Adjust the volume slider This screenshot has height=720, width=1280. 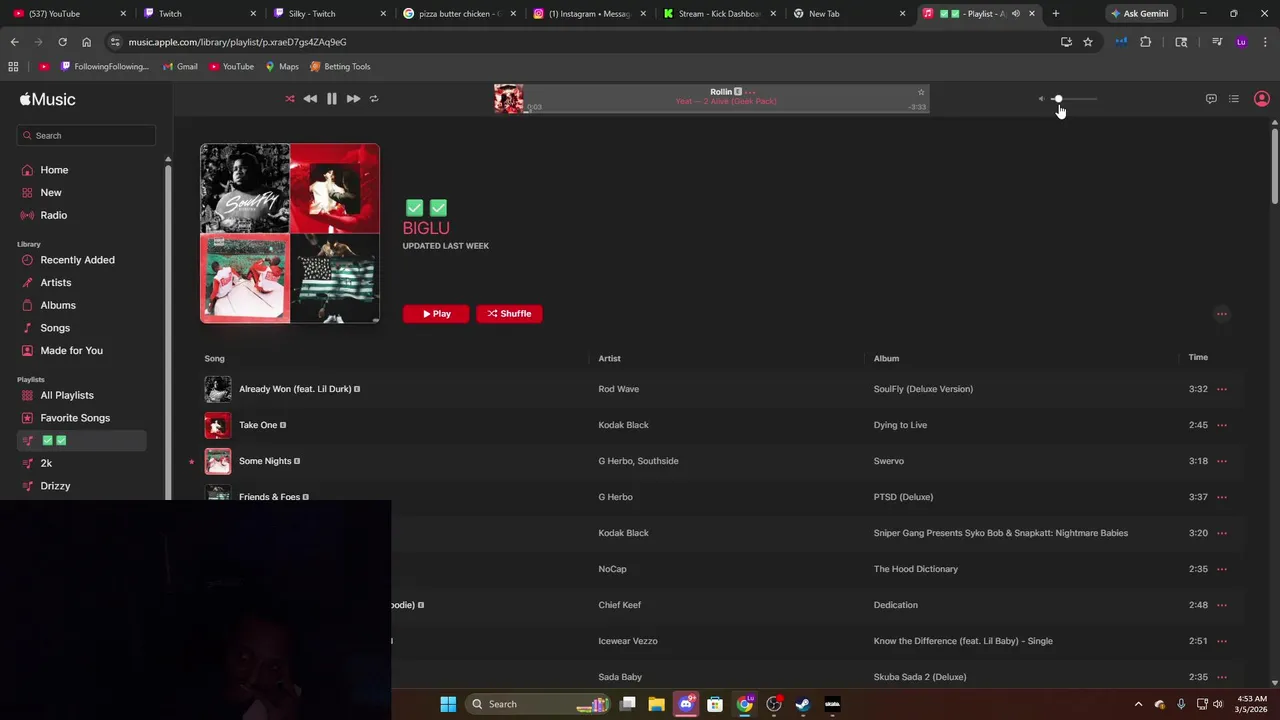[x=1074, y=99]
